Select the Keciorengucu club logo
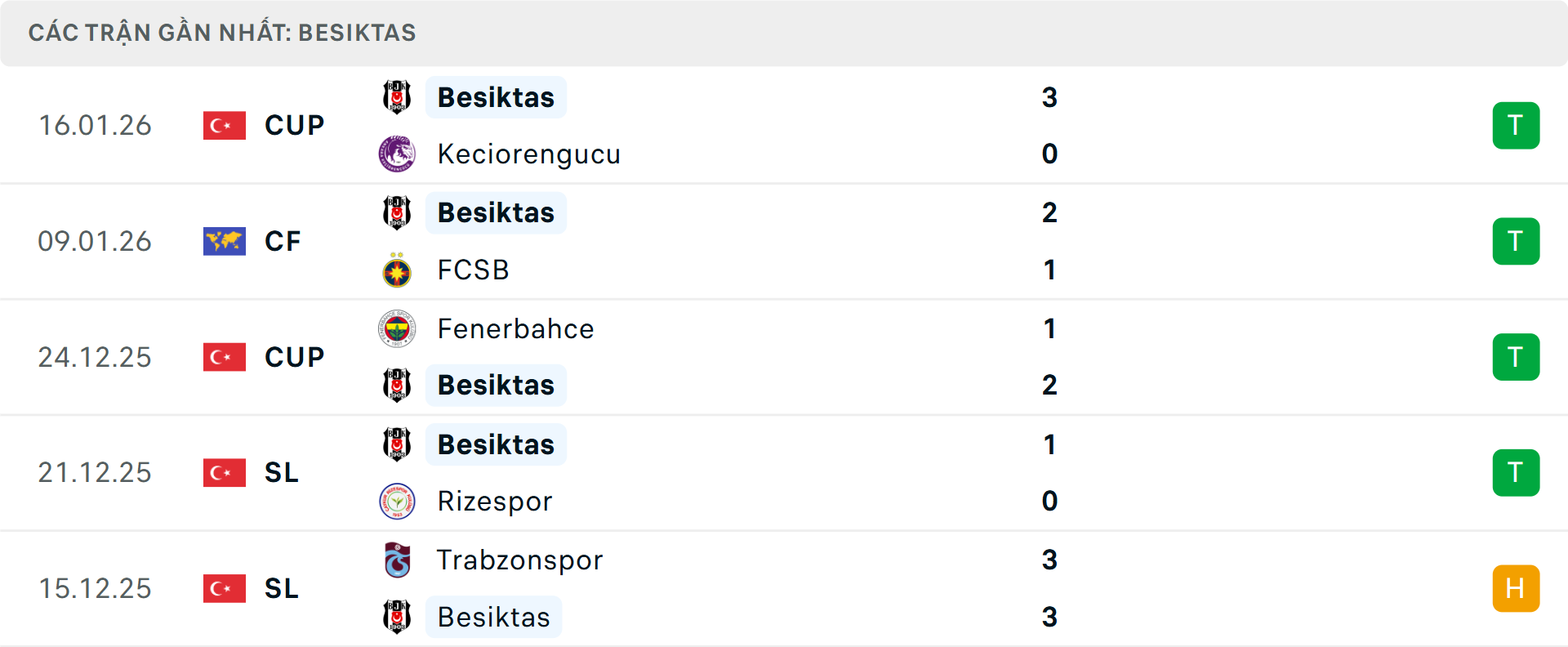 [x=396, y=154]
